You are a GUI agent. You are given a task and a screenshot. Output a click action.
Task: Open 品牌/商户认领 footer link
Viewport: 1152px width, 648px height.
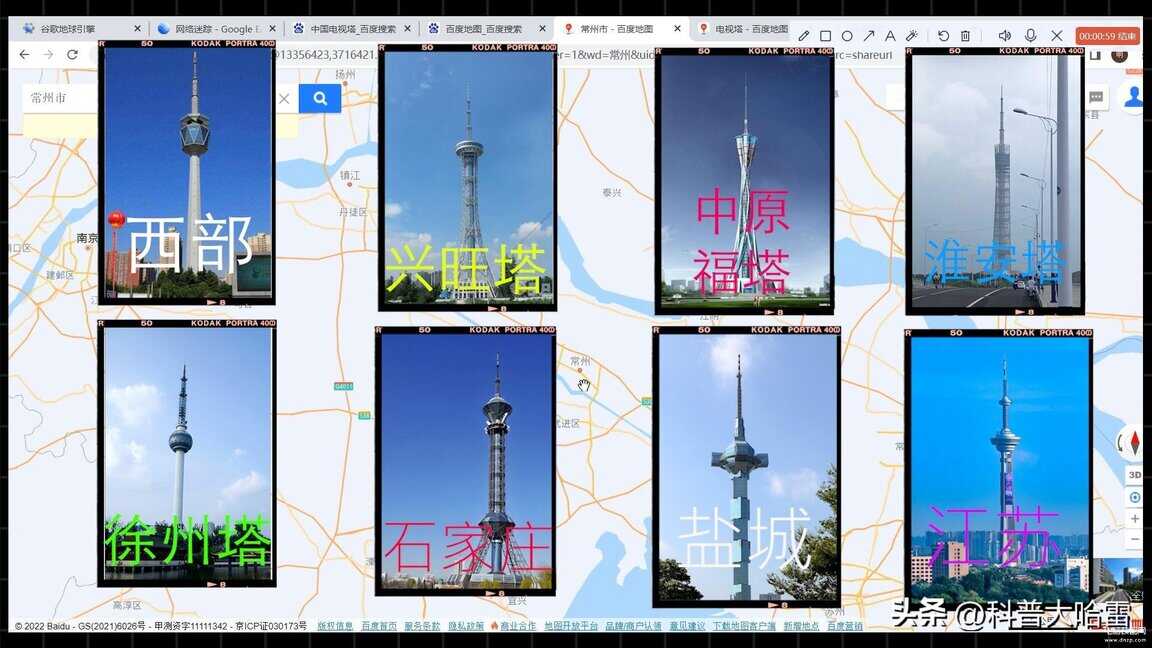(x=633, y=626)
